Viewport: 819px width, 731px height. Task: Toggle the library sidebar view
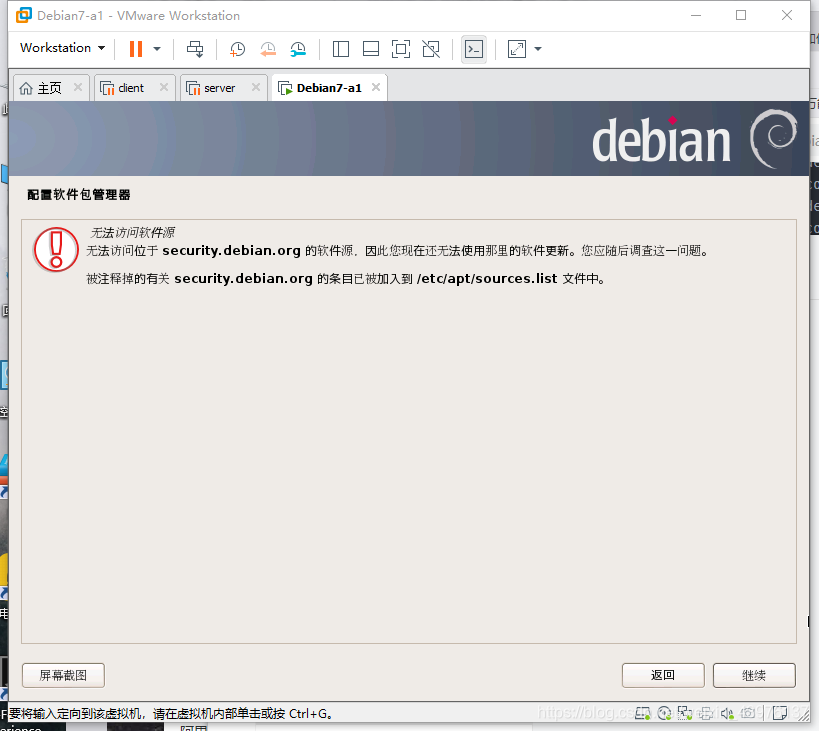point(341,49)
